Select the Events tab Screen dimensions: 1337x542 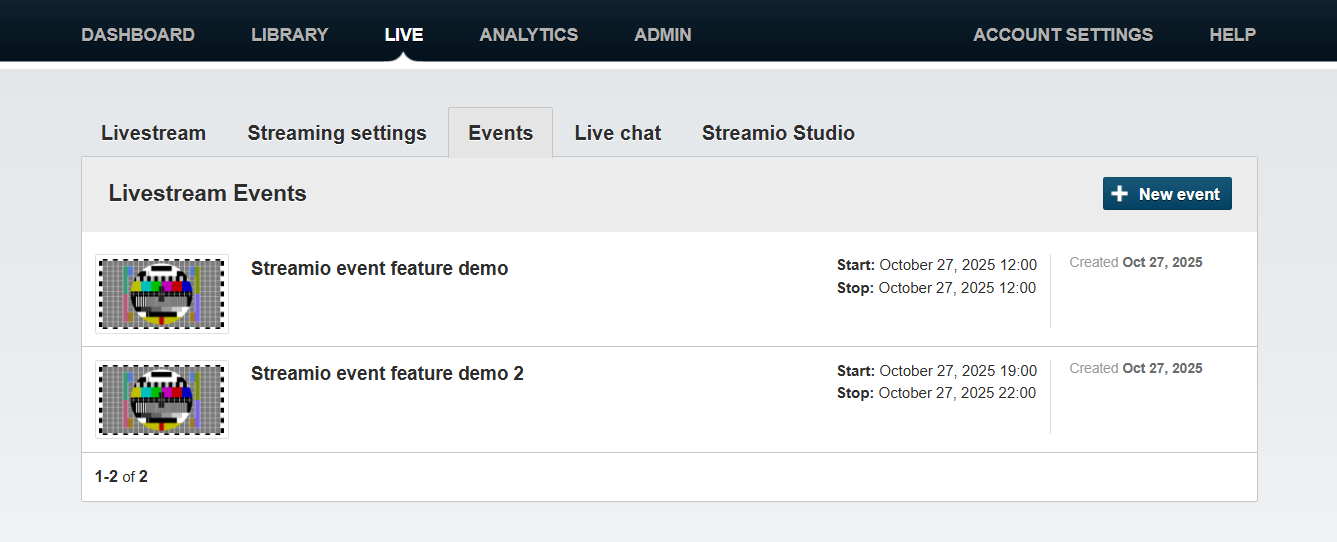tap(500, 133)
